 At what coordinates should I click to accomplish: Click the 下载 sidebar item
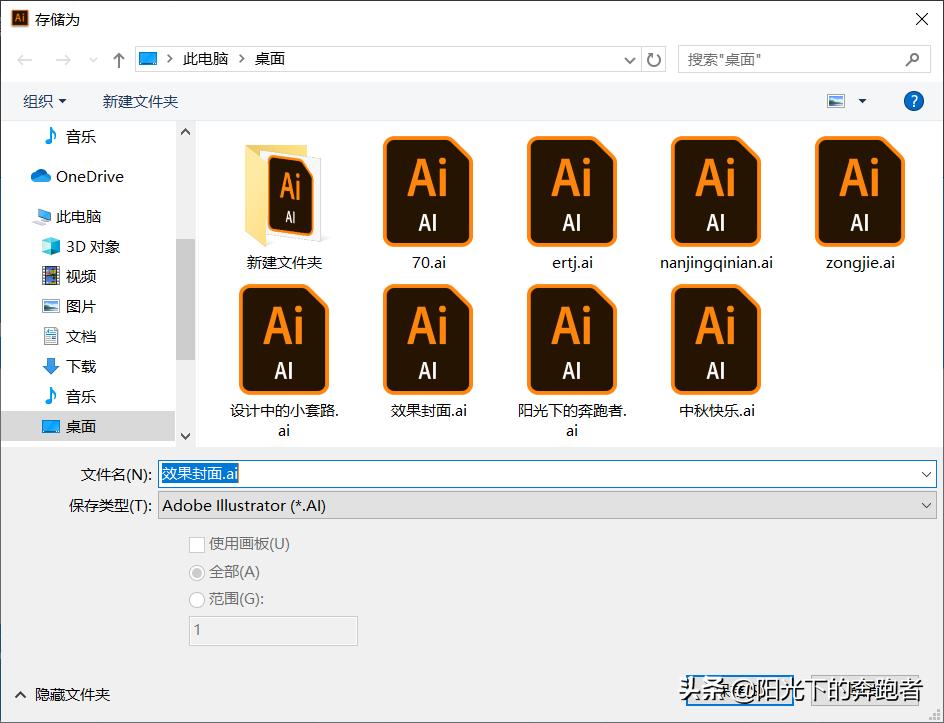79,366
